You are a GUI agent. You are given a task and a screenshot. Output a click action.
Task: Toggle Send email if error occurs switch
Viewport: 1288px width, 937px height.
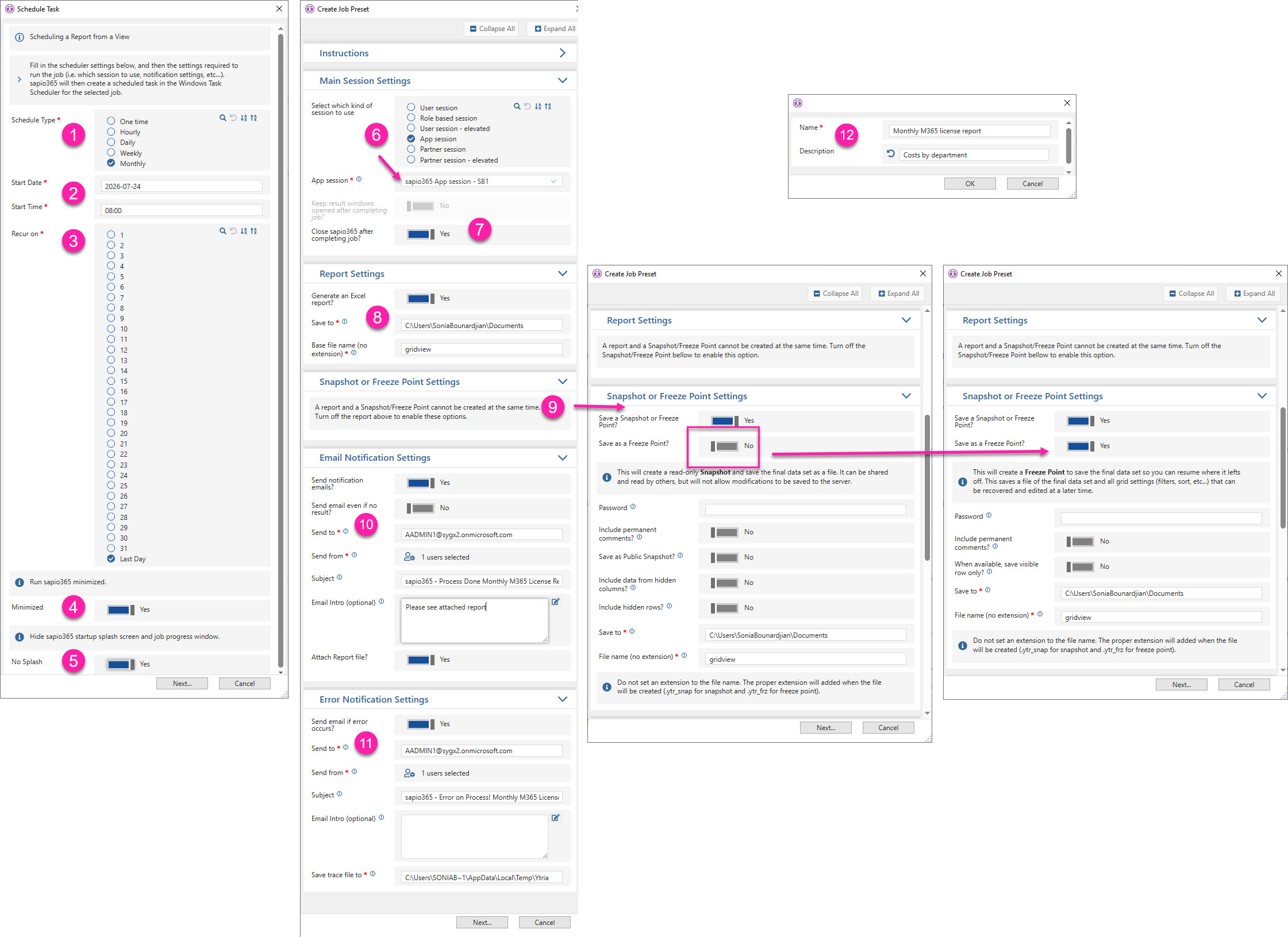tap(421, 724)
